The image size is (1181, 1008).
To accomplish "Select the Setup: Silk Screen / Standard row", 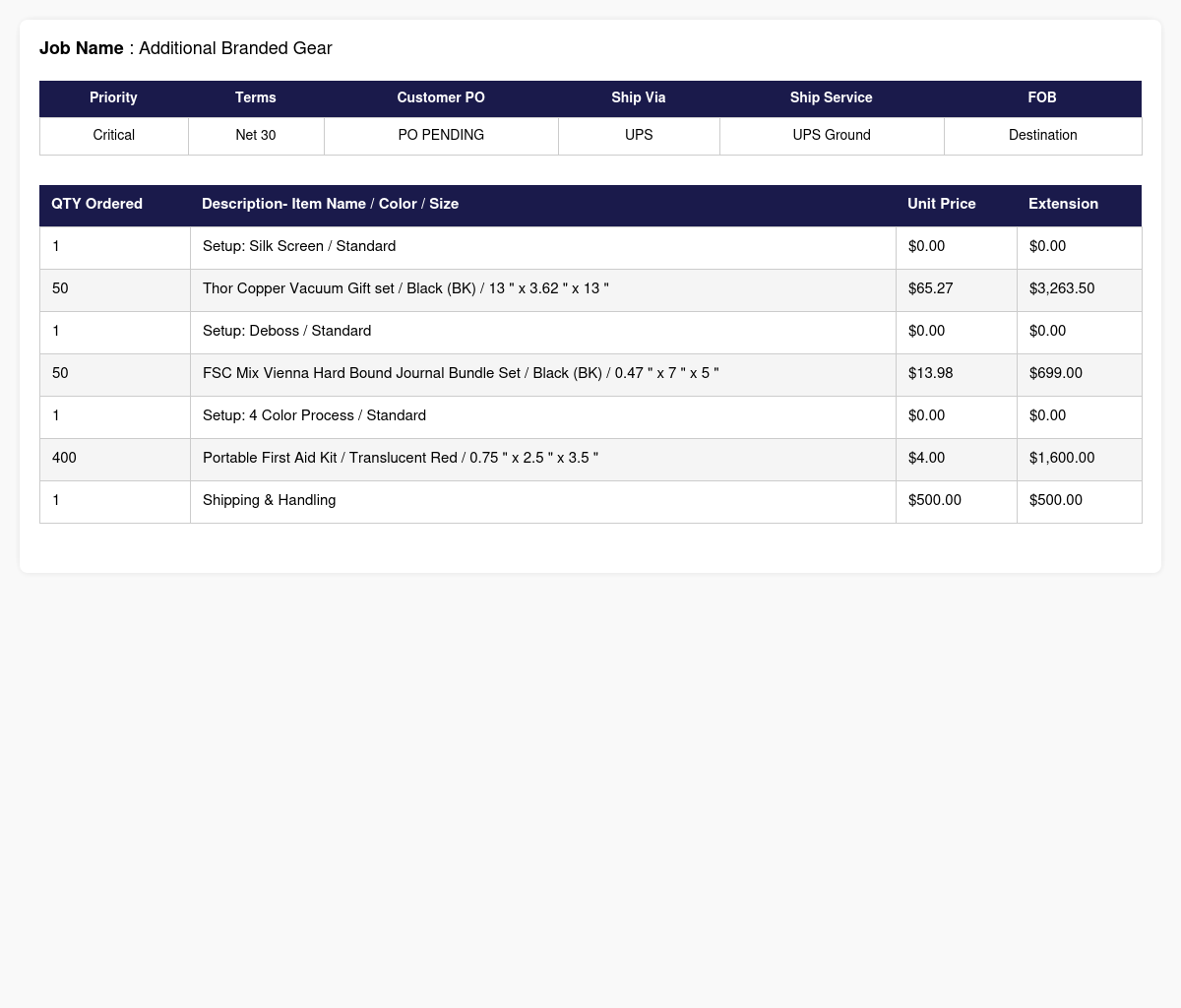I will pyautogui.click(x=590, y=247).
